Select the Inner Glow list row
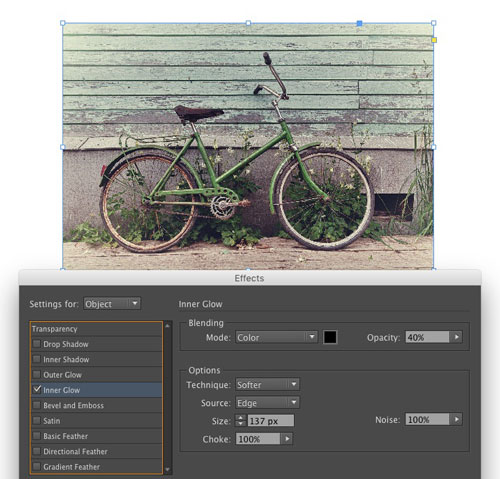This screenshot has width=500, height=479. coord(96,390)
